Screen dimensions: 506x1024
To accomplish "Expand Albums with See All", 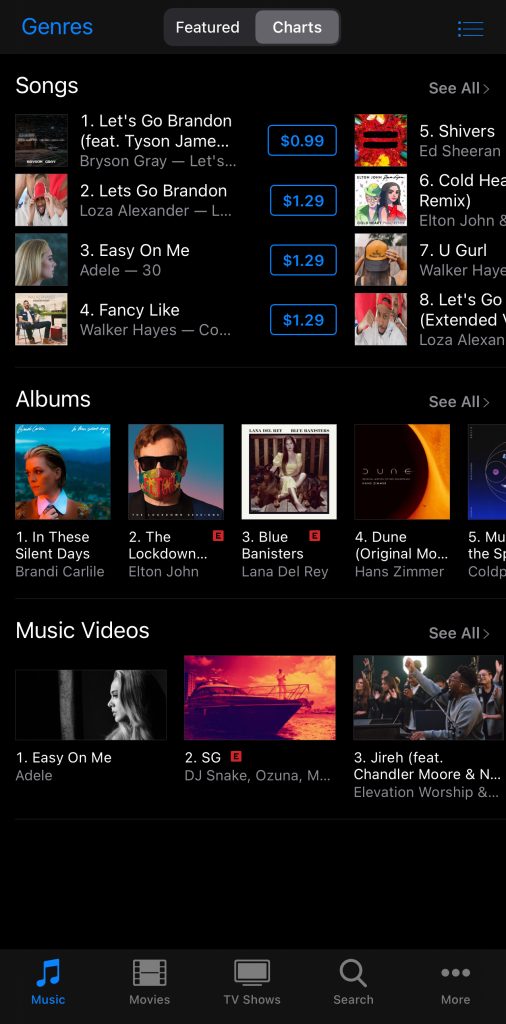I will (x=458, y=402).
